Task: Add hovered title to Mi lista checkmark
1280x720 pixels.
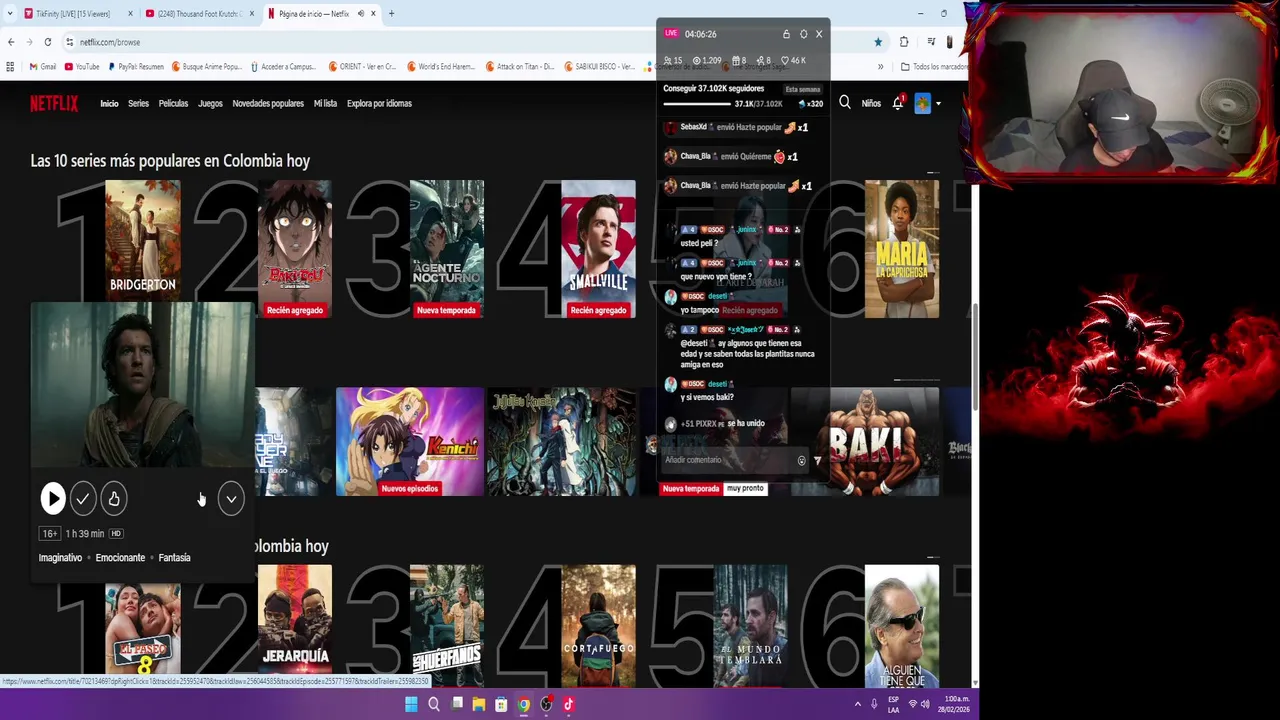Action: (x=83, y=499)
